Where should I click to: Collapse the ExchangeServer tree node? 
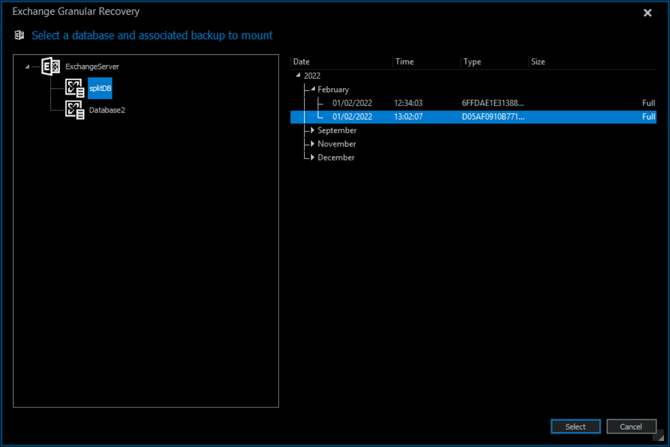28,66
